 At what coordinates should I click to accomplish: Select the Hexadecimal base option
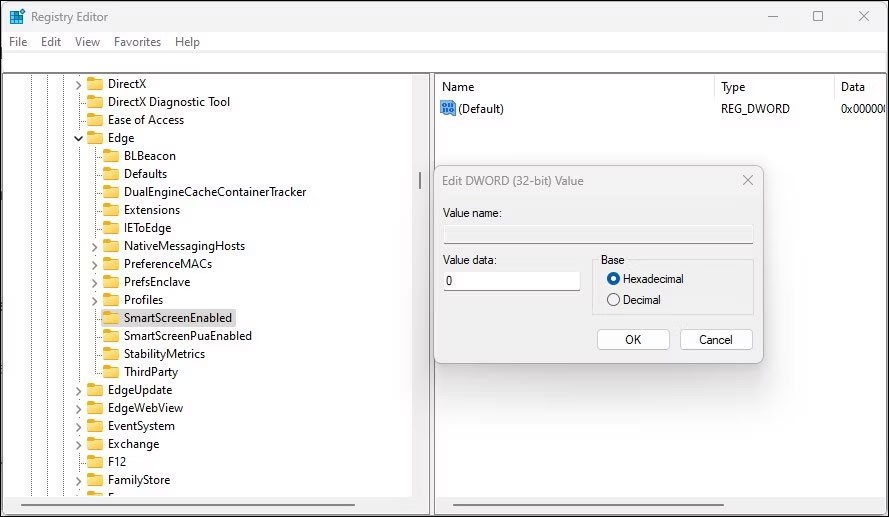tap(613, 279)
